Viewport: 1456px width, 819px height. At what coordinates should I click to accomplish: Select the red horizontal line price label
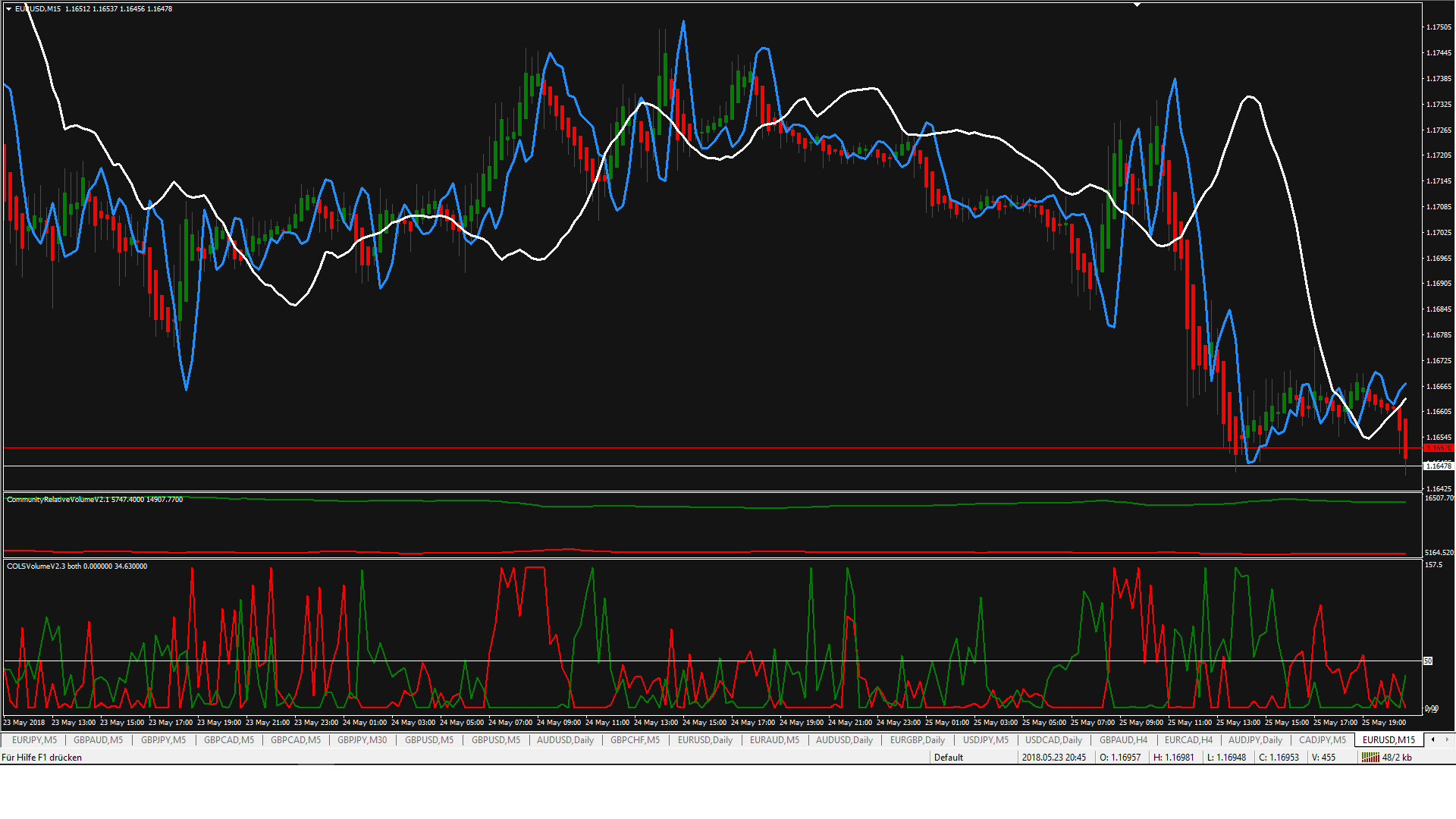(x=1438, y=448)
